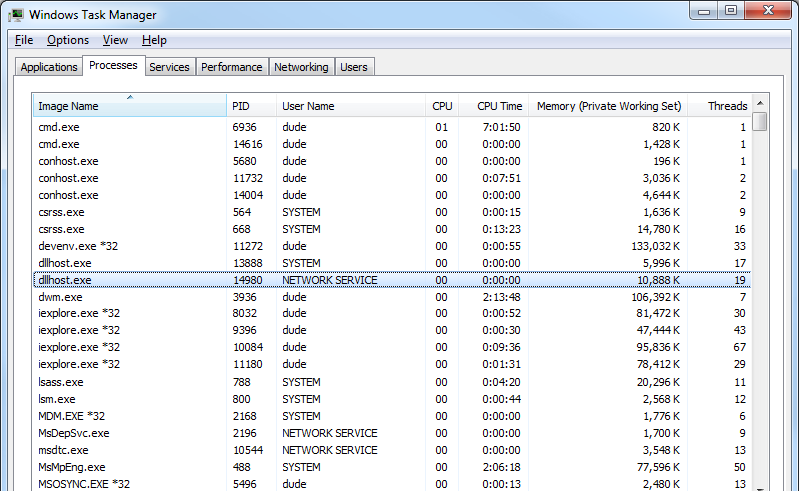Select the MDM.EXE *32 process

point(392,416)
